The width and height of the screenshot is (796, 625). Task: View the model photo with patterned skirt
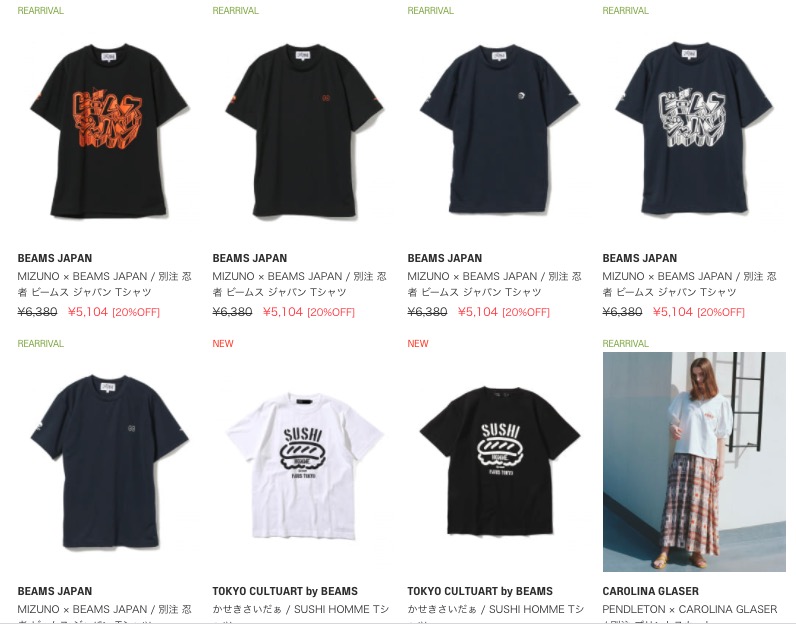(694, 462)
